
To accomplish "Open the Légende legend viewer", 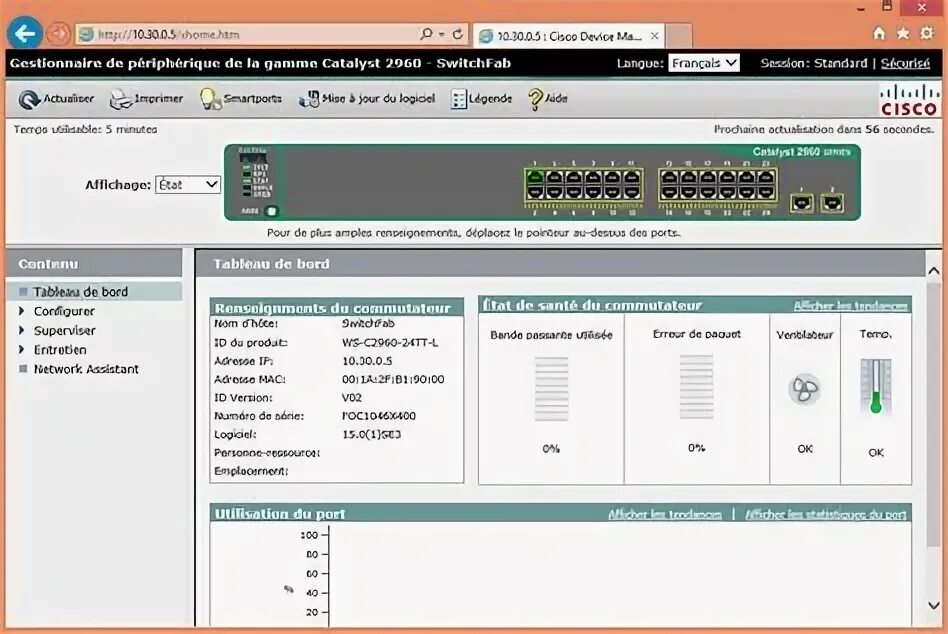I will pyautogui.click(x=458, y=98).
